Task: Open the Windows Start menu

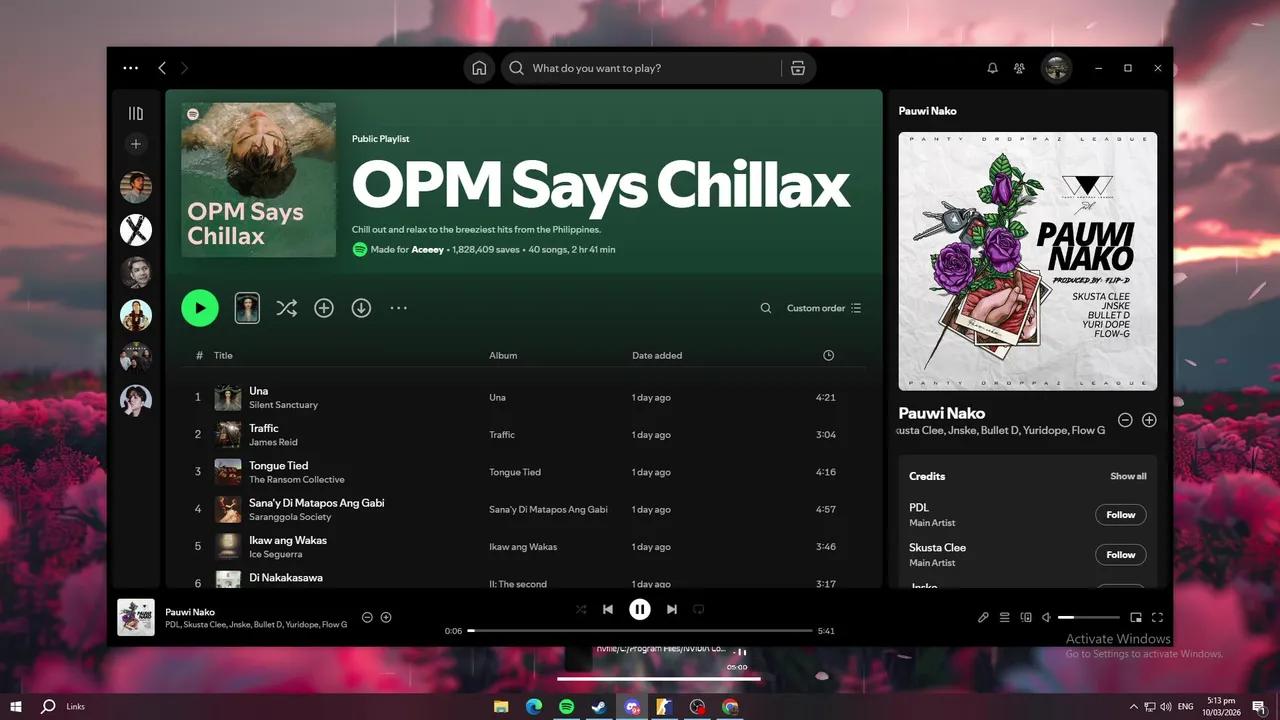Action: 16,707
